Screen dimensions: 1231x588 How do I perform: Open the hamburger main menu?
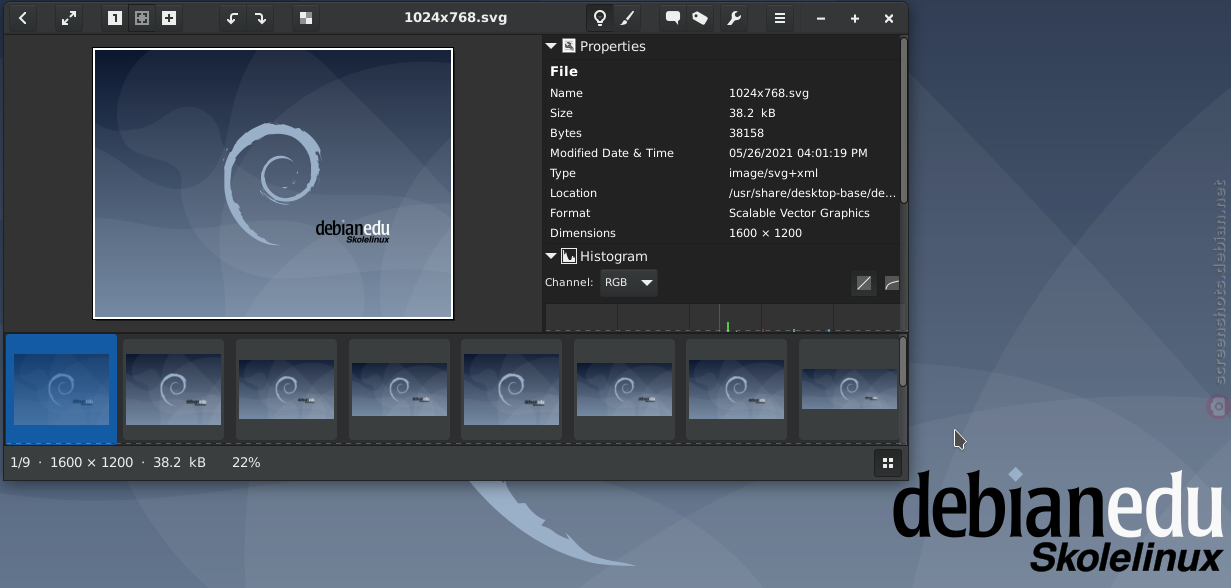tap(780, 18)
